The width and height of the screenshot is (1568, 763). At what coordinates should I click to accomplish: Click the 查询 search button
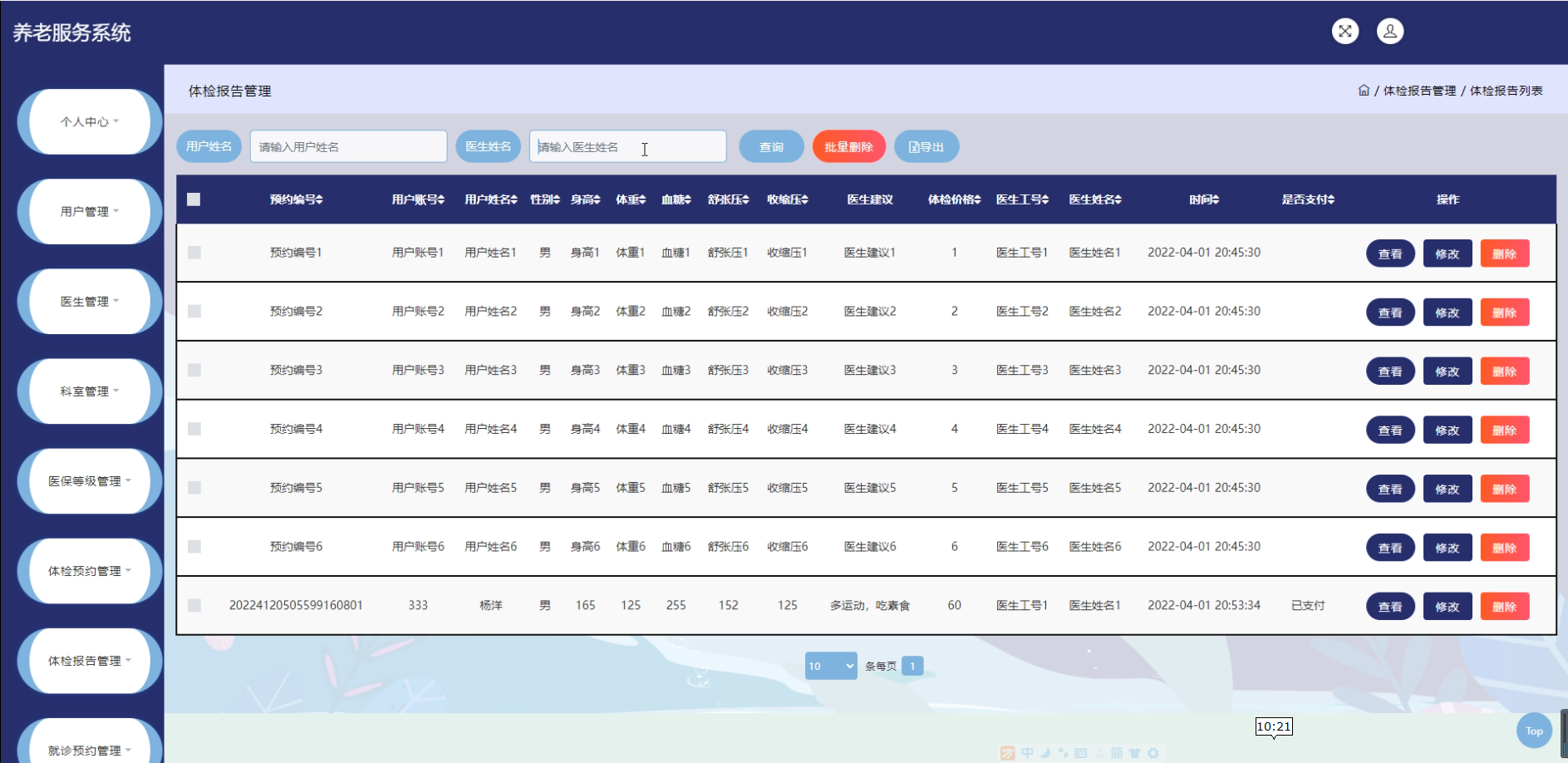[x=771, y=146]
